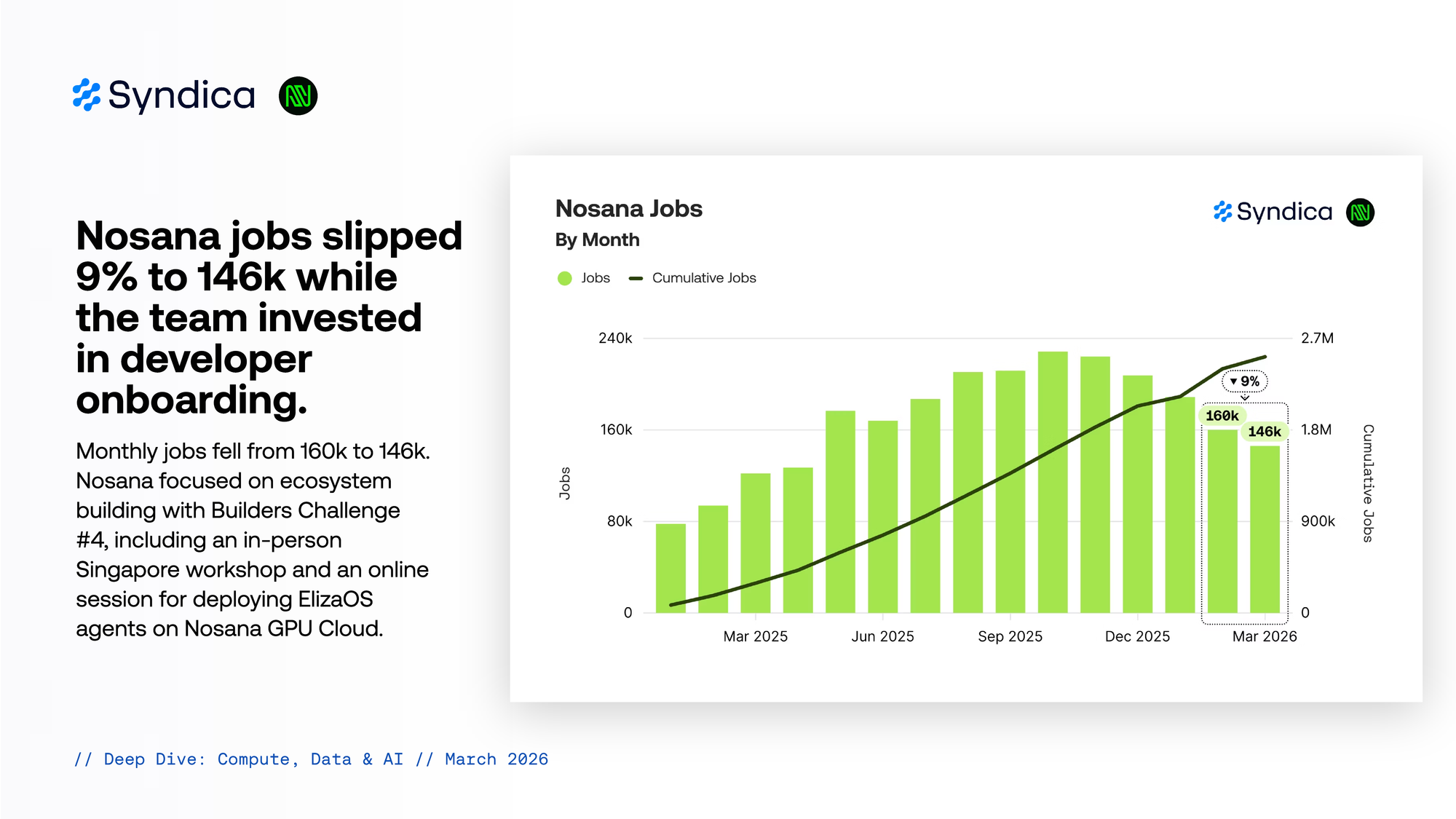Select the Mar 2025 axis label

[755, 636]
